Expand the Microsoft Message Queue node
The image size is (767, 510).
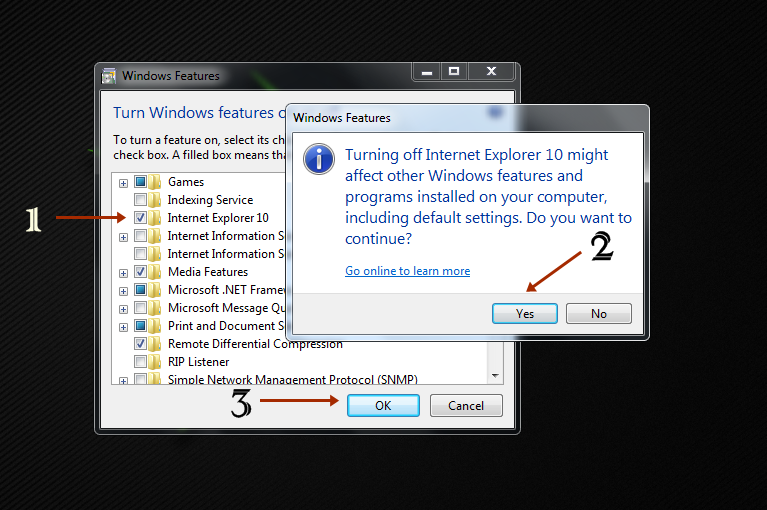pyautogui.click(x=123, y=310)
